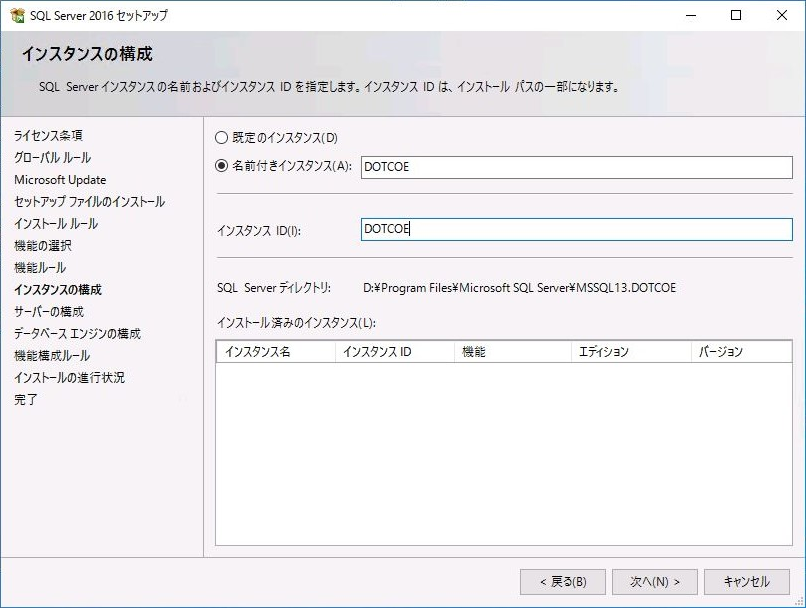Click the インスタンス ID input field
This screenshot has height=608, width=806.
(x=576, y=229)
